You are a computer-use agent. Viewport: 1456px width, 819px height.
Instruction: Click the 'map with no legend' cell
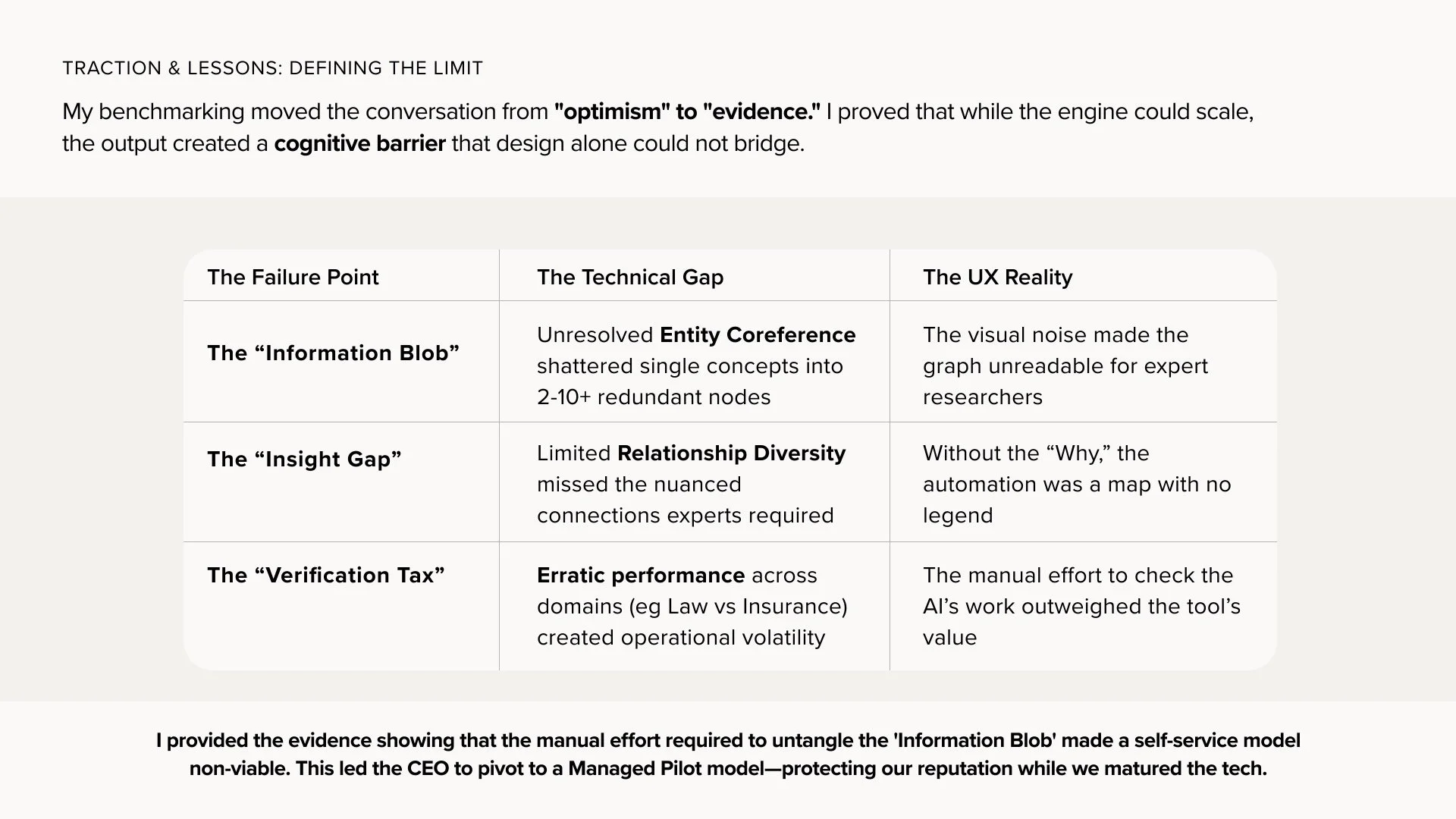click(x=1076, y=484)
